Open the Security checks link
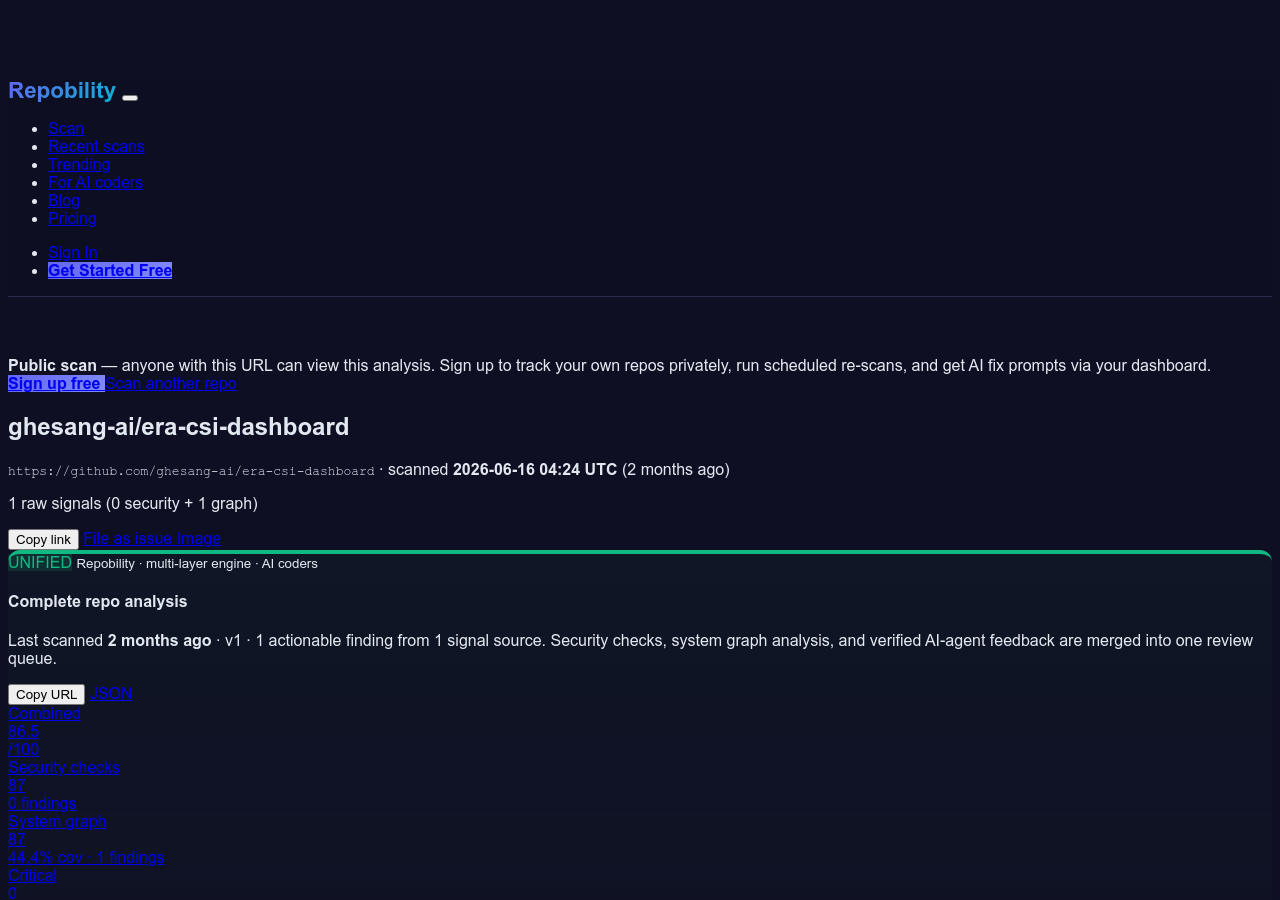Image resolution: width=1280 pixels, height=900 pixels. coord(64,767)
